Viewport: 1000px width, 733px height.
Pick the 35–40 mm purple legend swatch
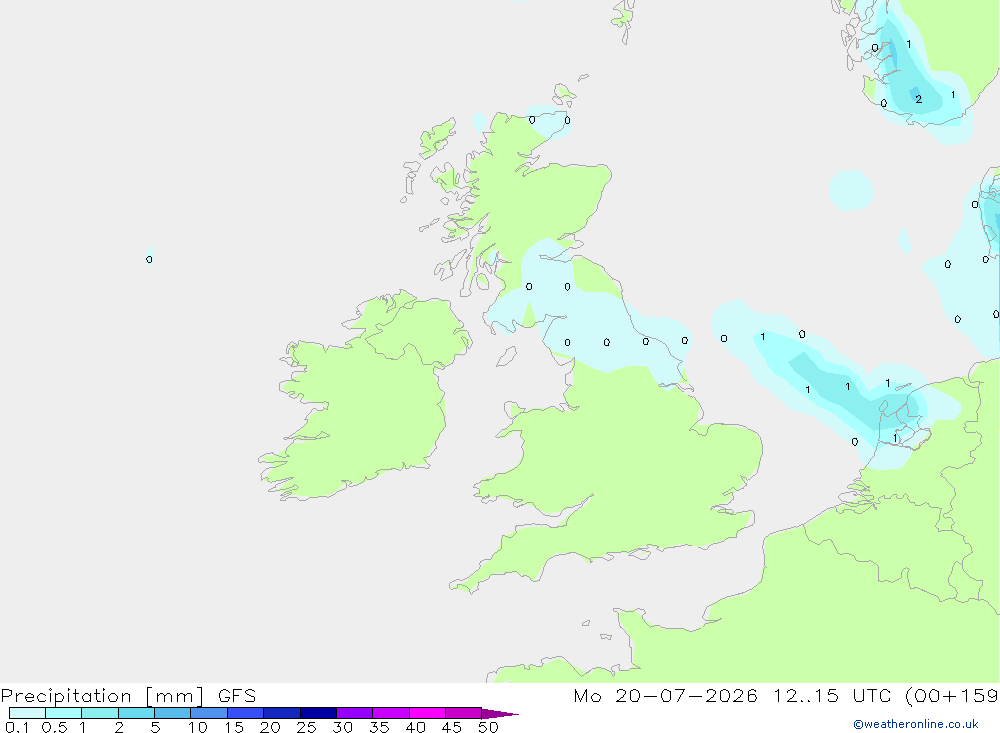click(391, 713)
